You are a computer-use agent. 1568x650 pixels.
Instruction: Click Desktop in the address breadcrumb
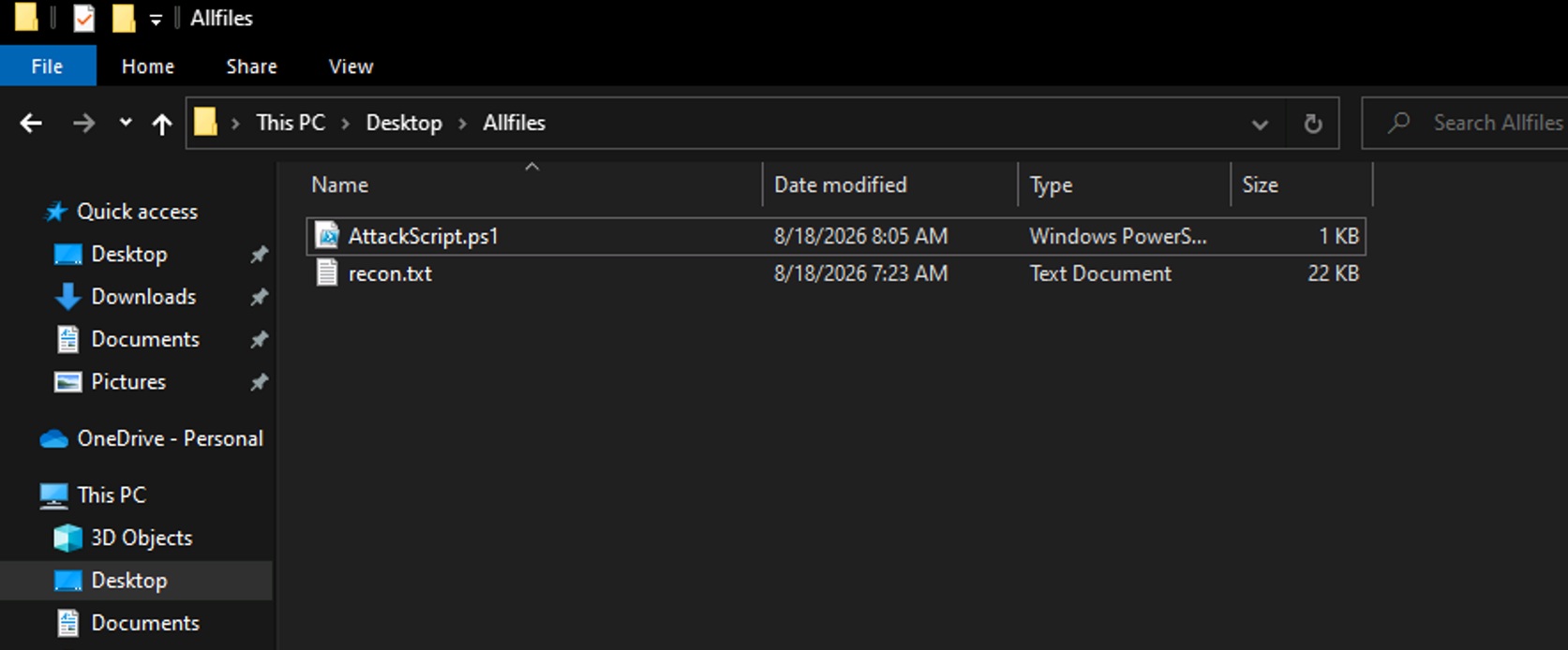coord(404,123)
